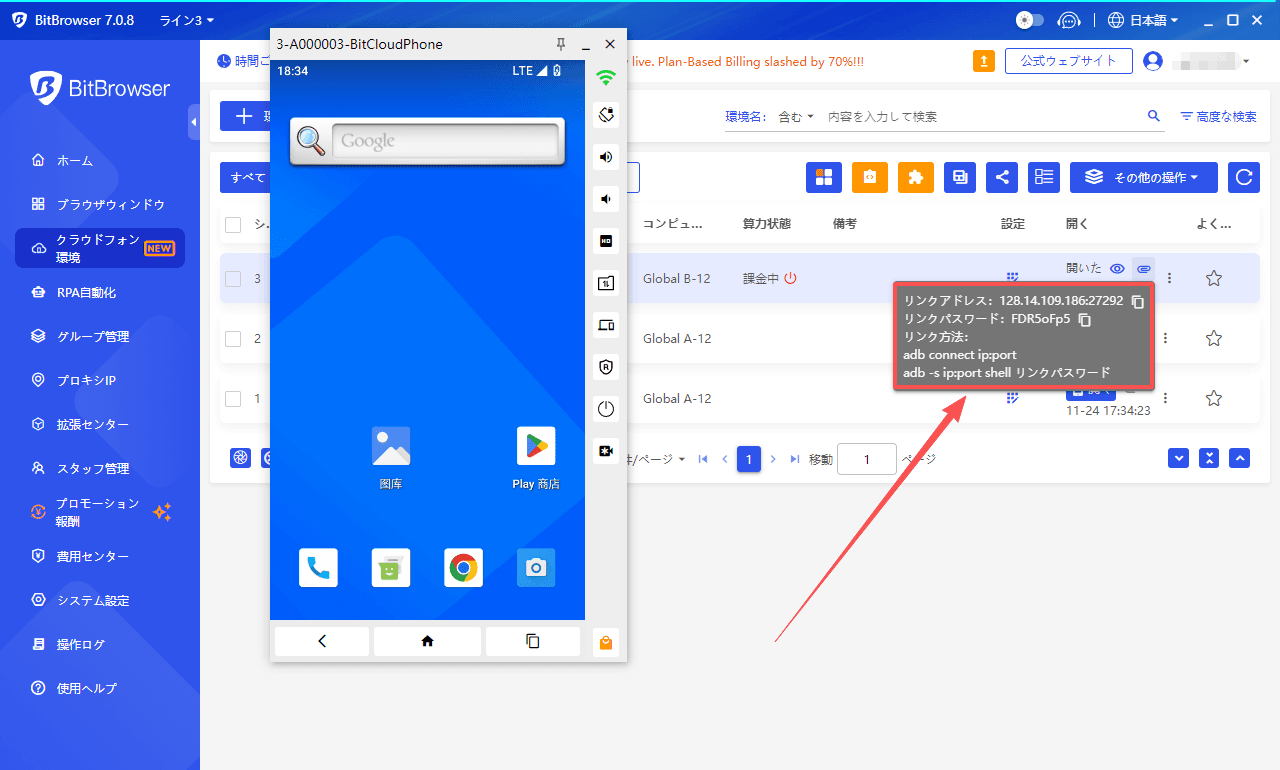Raise the cloud phone volume

point(606,157)
